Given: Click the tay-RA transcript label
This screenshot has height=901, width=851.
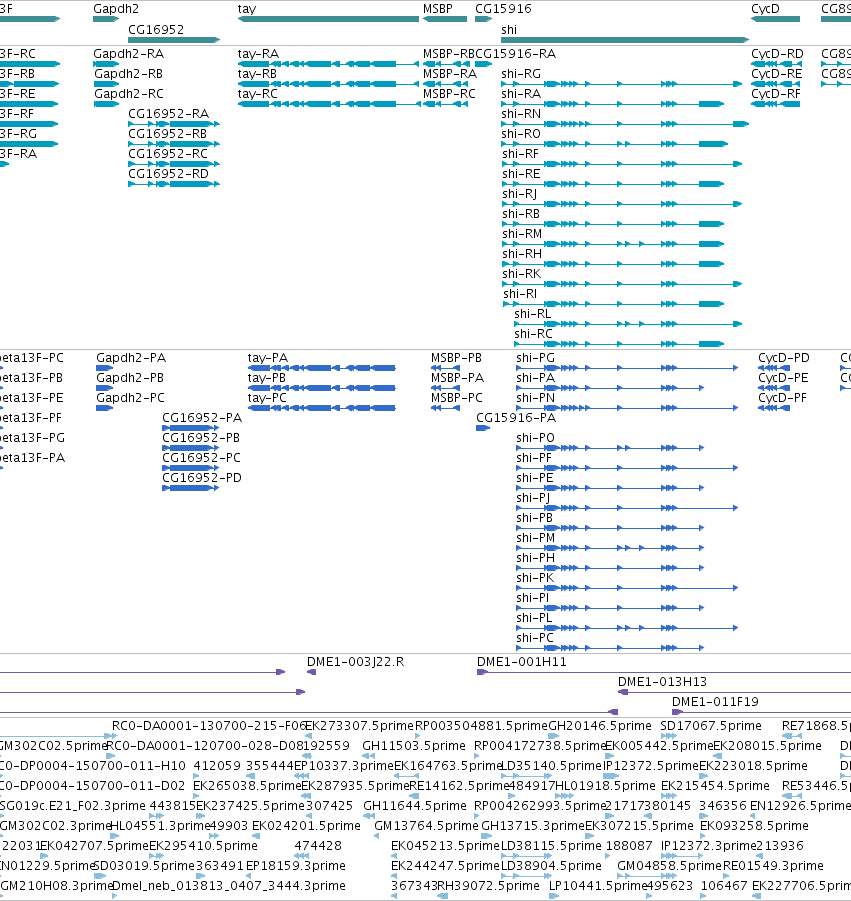Looking at the screenshot, I should coord(258,53).
